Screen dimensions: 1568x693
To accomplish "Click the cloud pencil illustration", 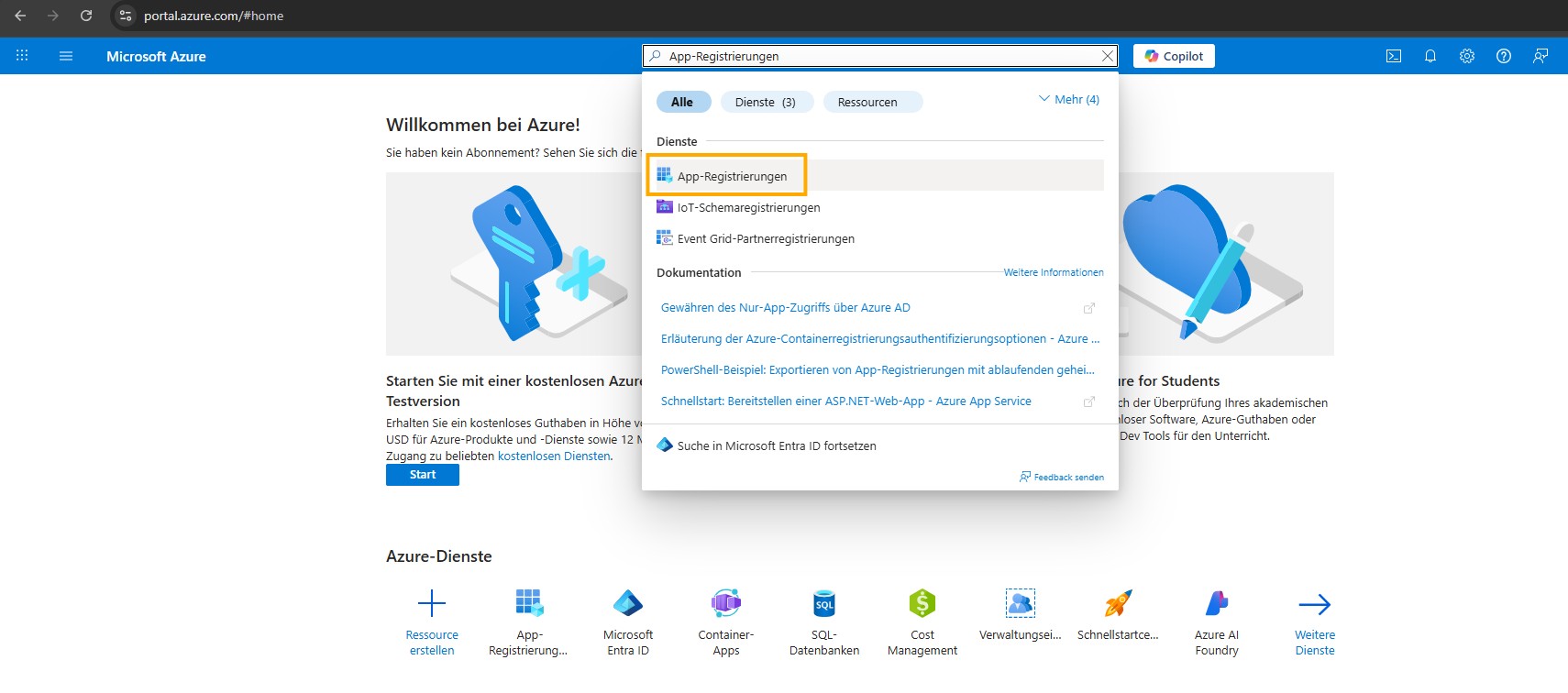I will pos(1226,264).
